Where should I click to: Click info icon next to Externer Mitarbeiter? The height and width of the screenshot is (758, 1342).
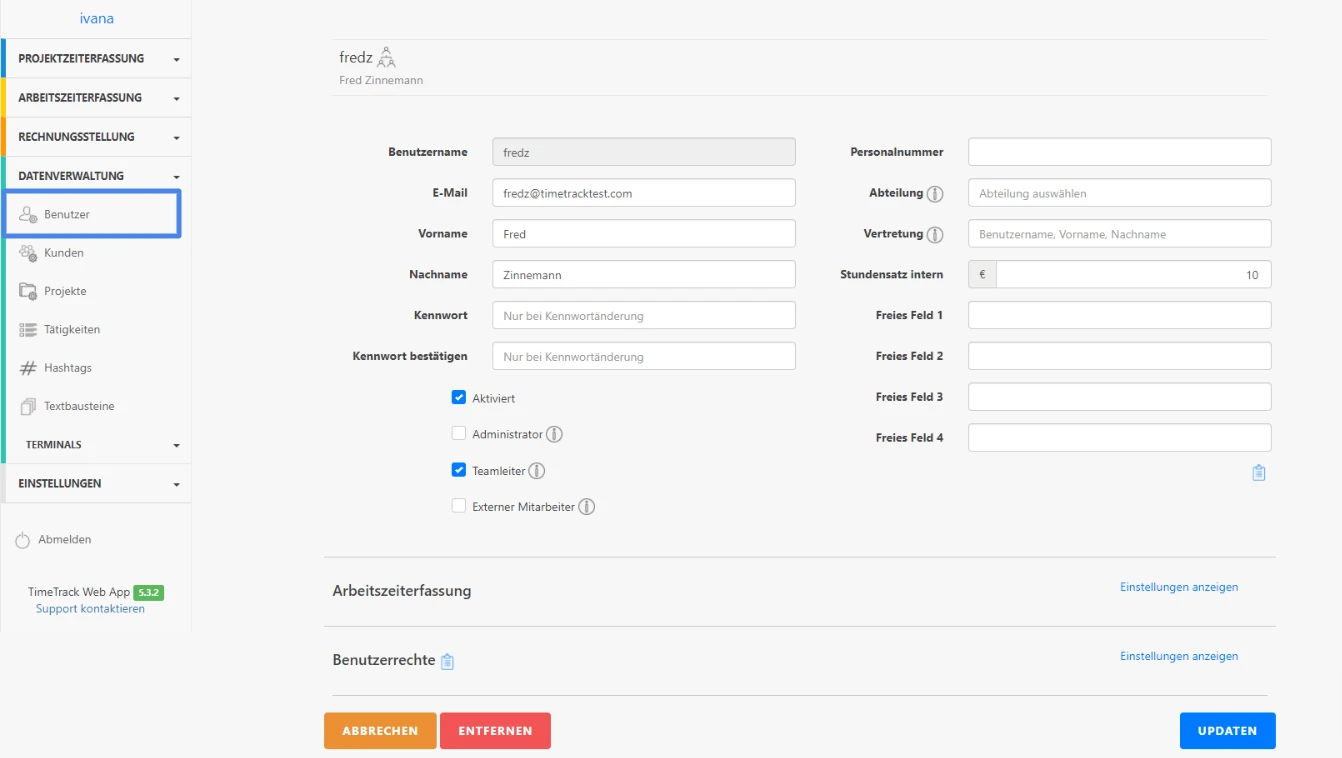tap(587, 507)
